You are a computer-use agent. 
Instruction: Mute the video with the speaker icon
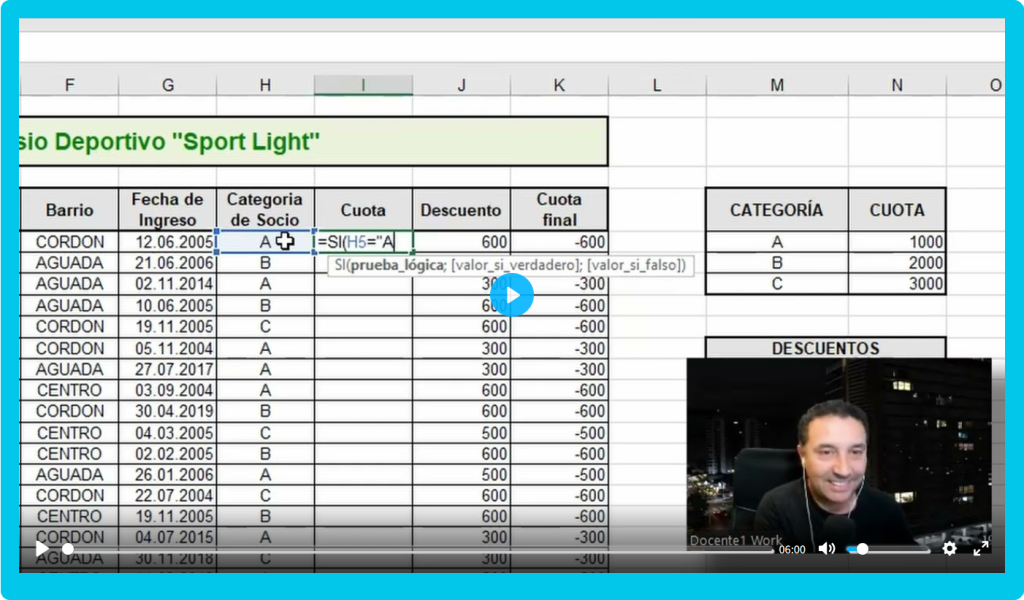(826, 548)
